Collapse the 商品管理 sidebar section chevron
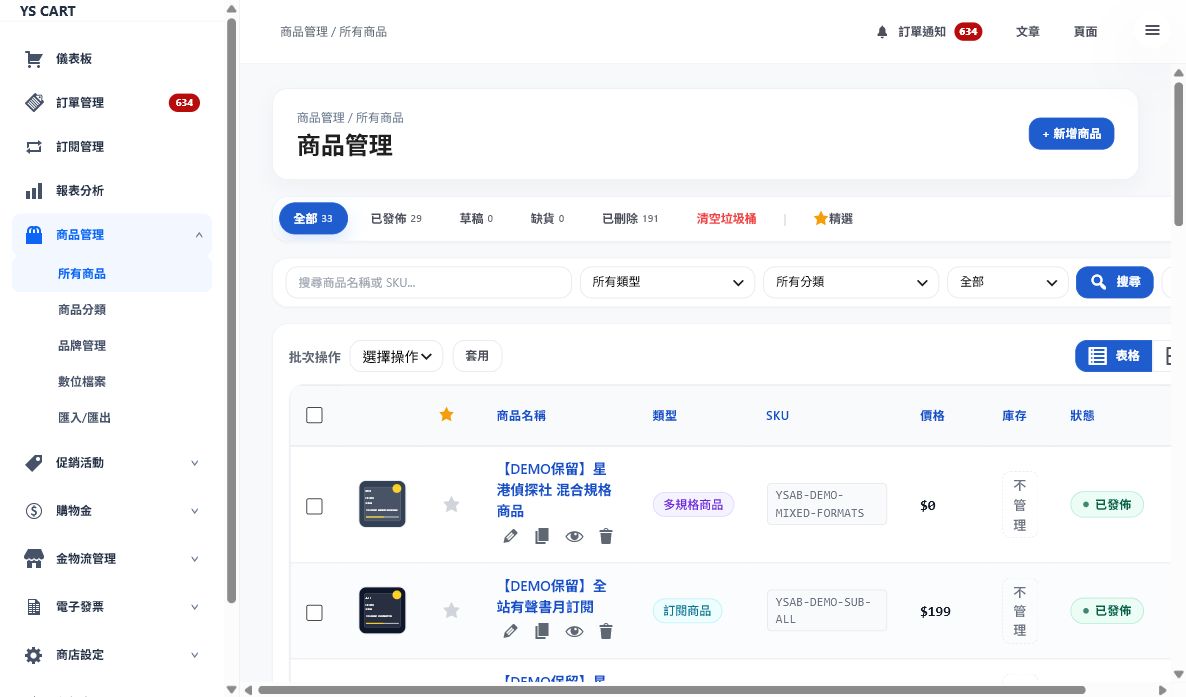This screenshot has width=1186, height=697. click(x=199, y=235)
